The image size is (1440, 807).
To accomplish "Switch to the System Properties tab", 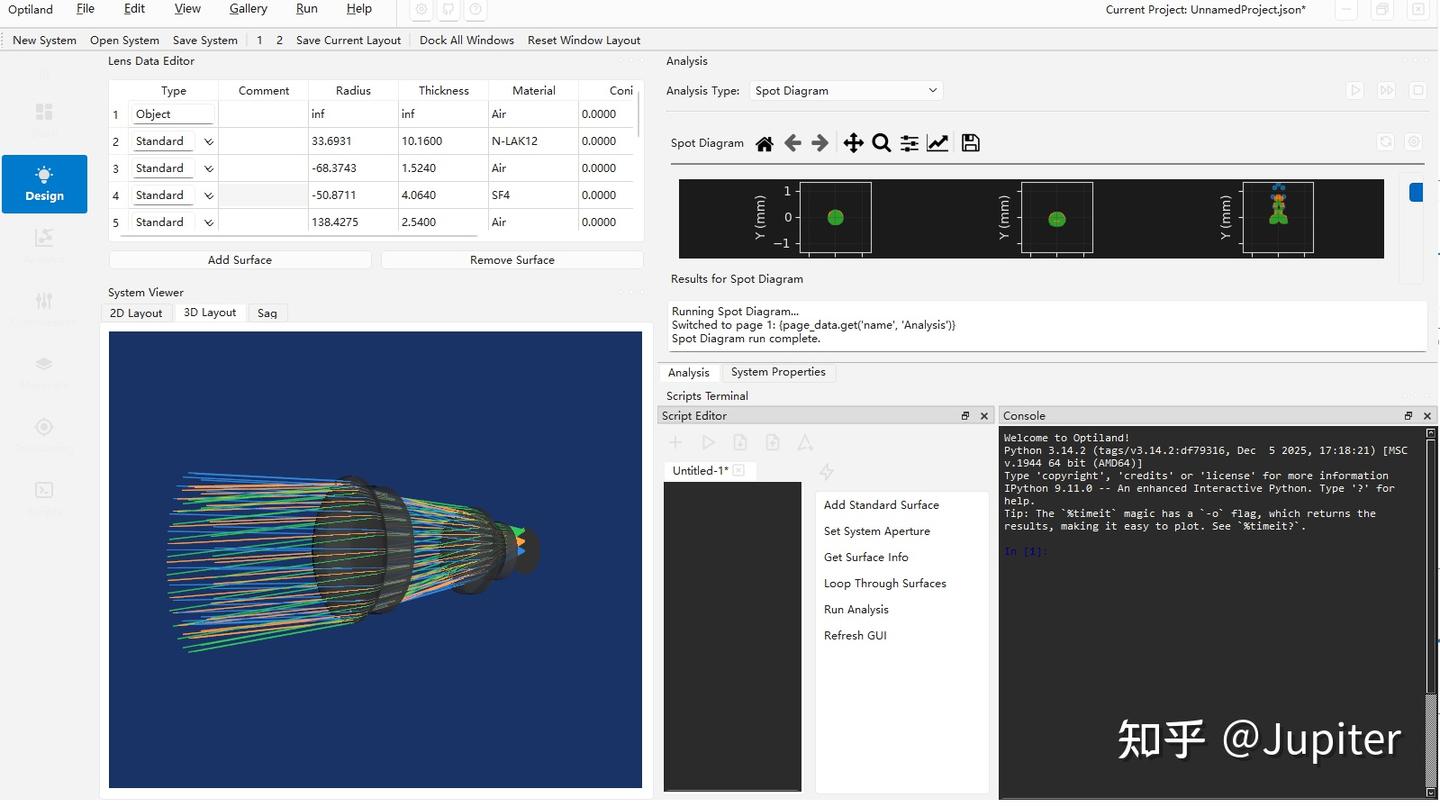I will 778,372.
